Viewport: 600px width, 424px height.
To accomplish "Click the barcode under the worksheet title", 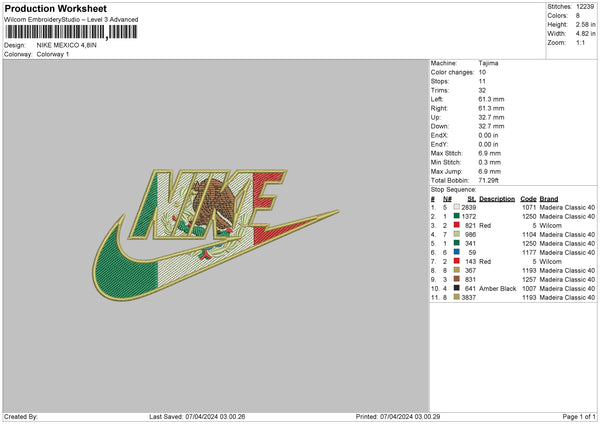I will coord(71,32).
